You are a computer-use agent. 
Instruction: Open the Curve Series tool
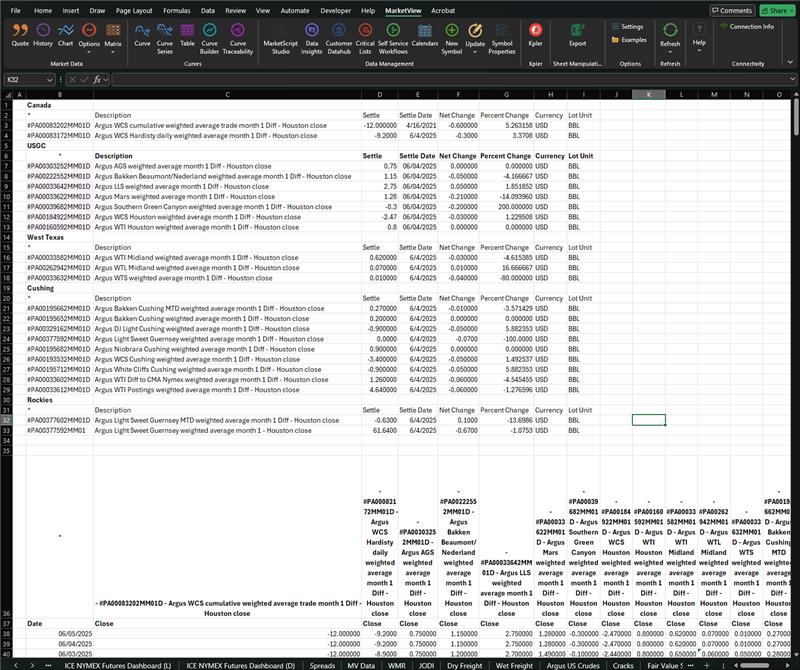pyautogui.click(x=165, y=39)
